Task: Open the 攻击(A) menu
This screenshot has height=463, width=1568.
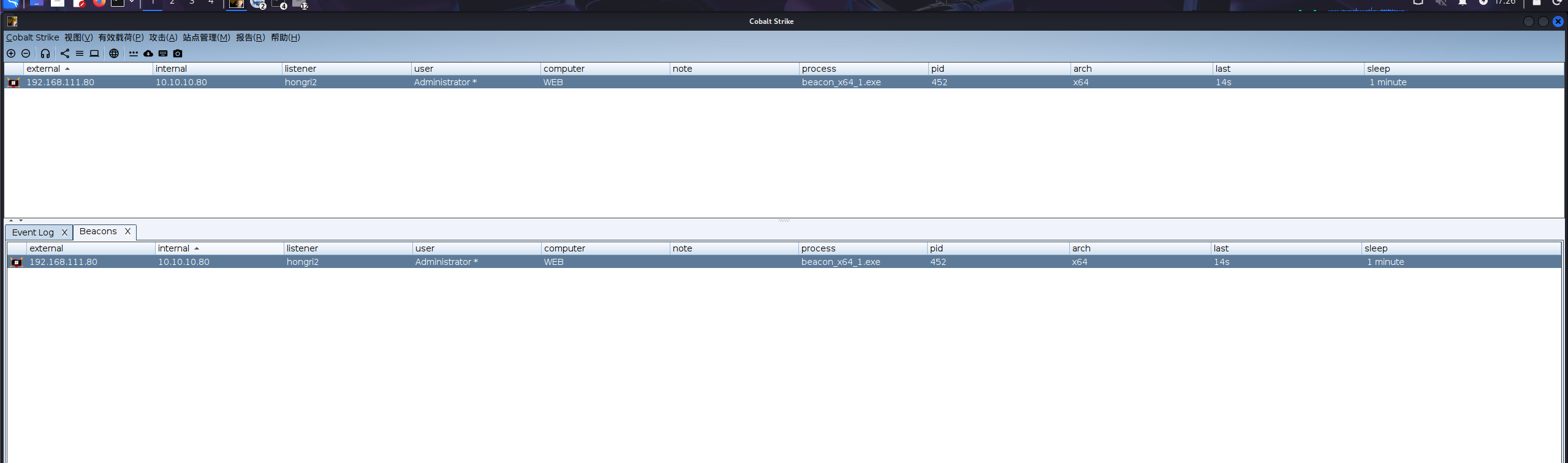Action: pyautogui.click(x=163, y=37)
